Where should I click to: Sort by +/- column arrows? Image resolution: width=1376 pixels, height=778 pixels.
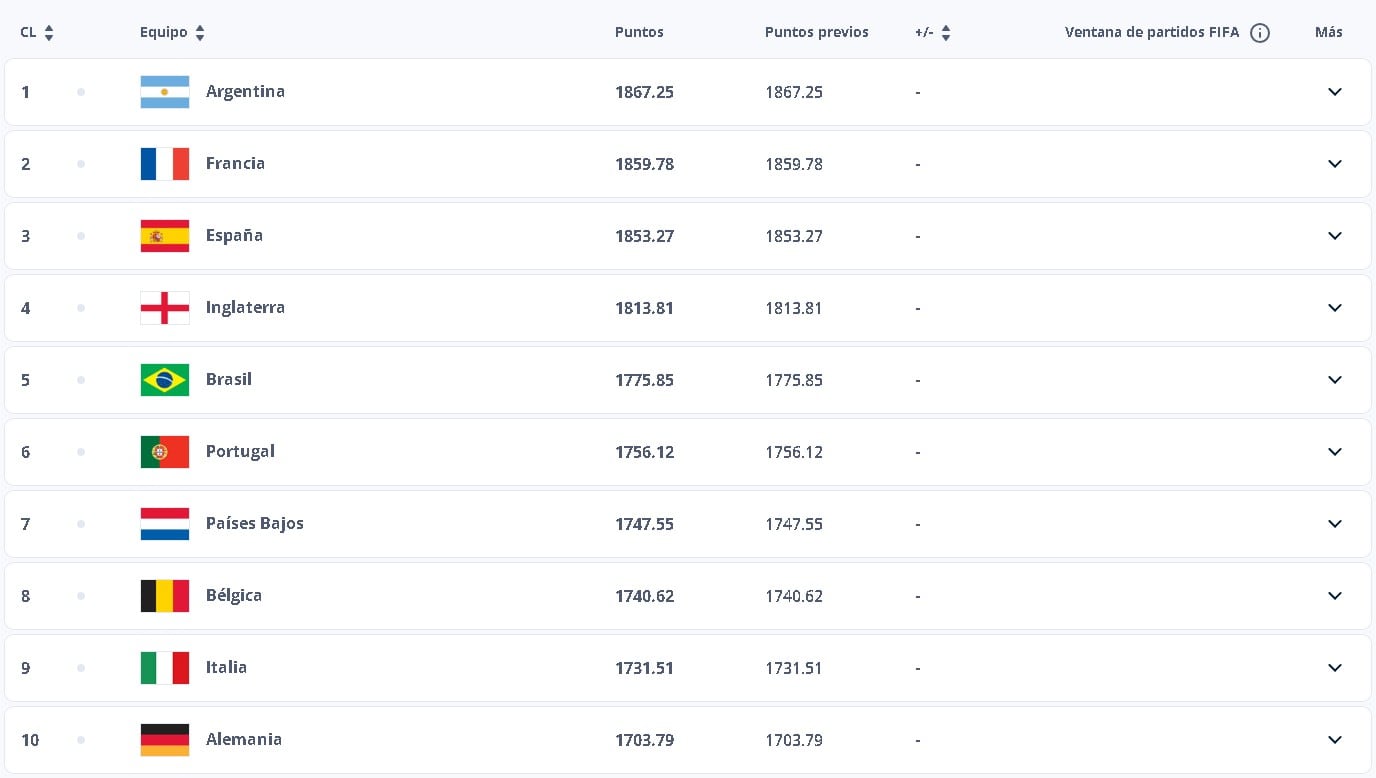946,33
